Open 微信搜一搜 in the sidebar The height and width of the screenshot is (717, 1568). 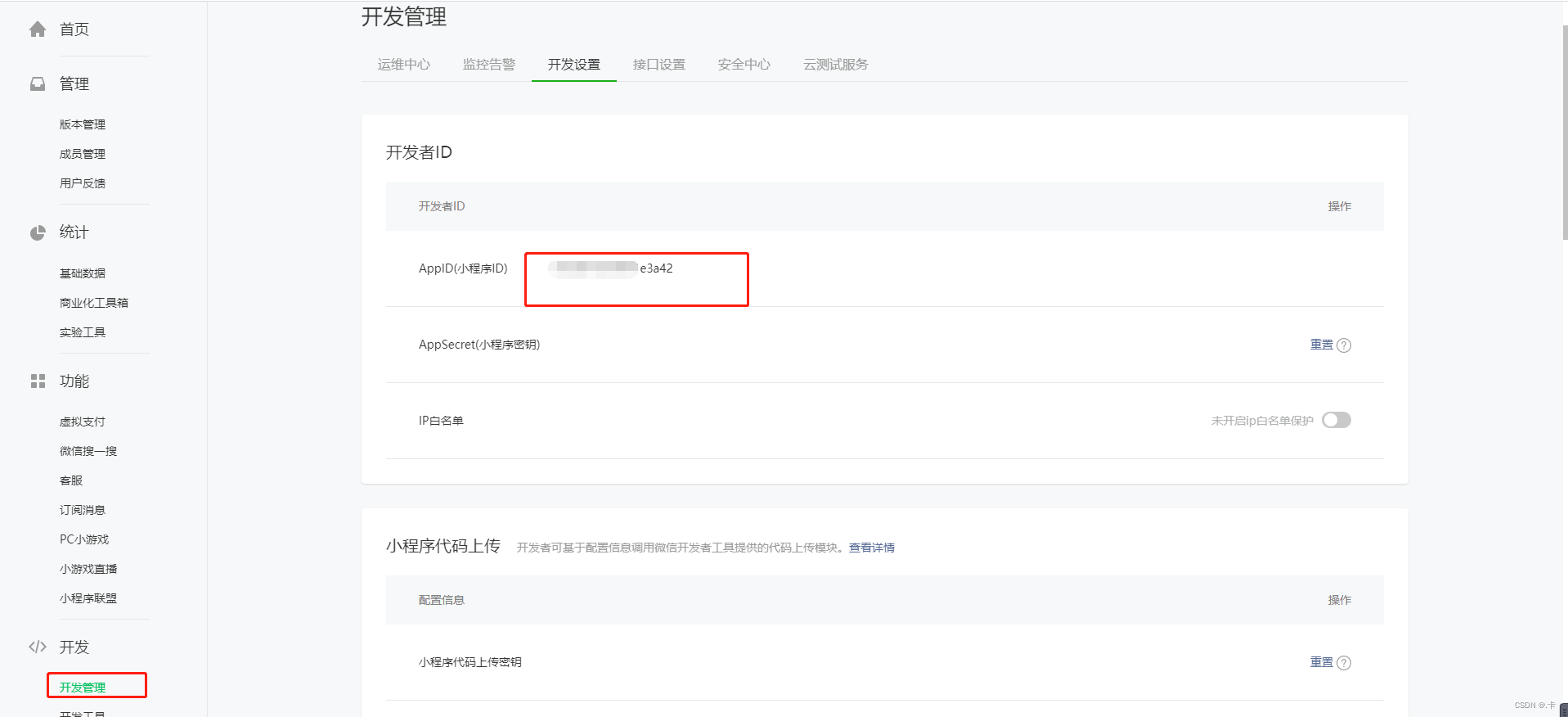(88, 451)
